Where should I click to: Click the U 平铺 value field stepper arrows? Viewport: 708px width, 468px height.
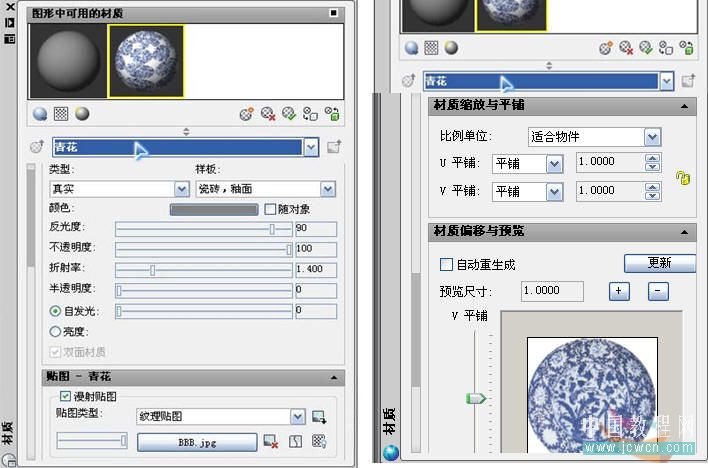coord(652,163)
